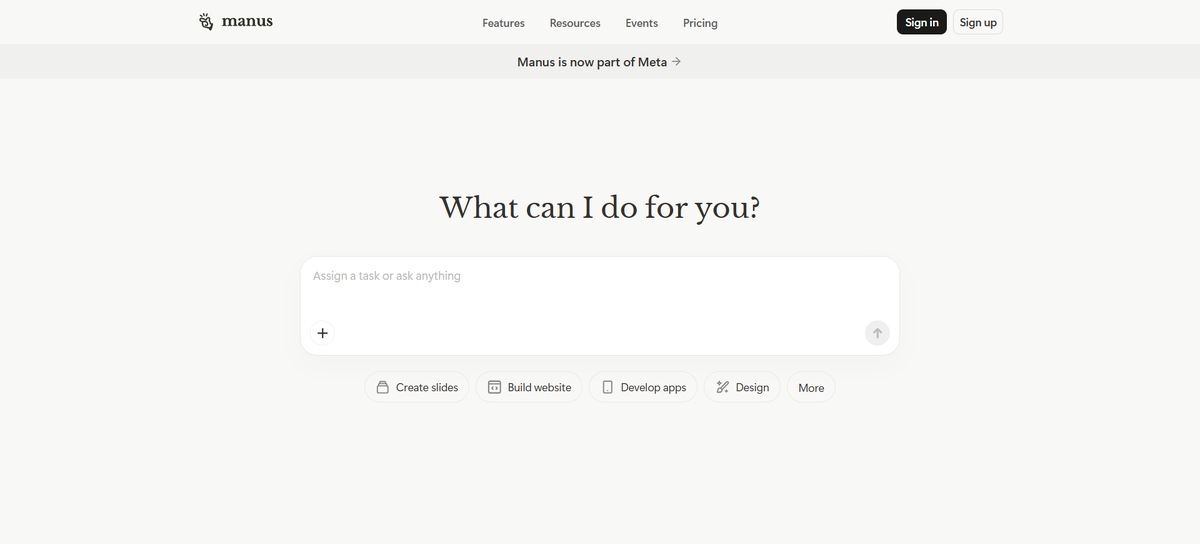Choose the Build website suggestion
This screenshot has height=544, width=1200.
coord(529,387)
